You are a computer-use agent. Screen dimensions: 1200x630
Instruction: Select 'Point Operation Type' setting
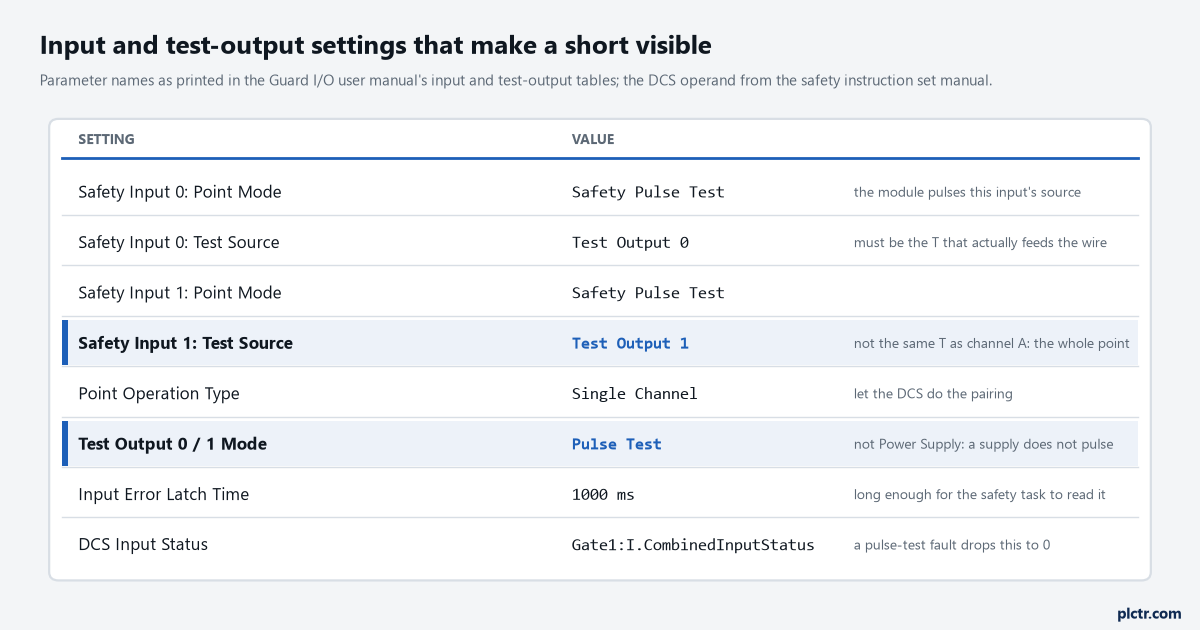point(159,393)
